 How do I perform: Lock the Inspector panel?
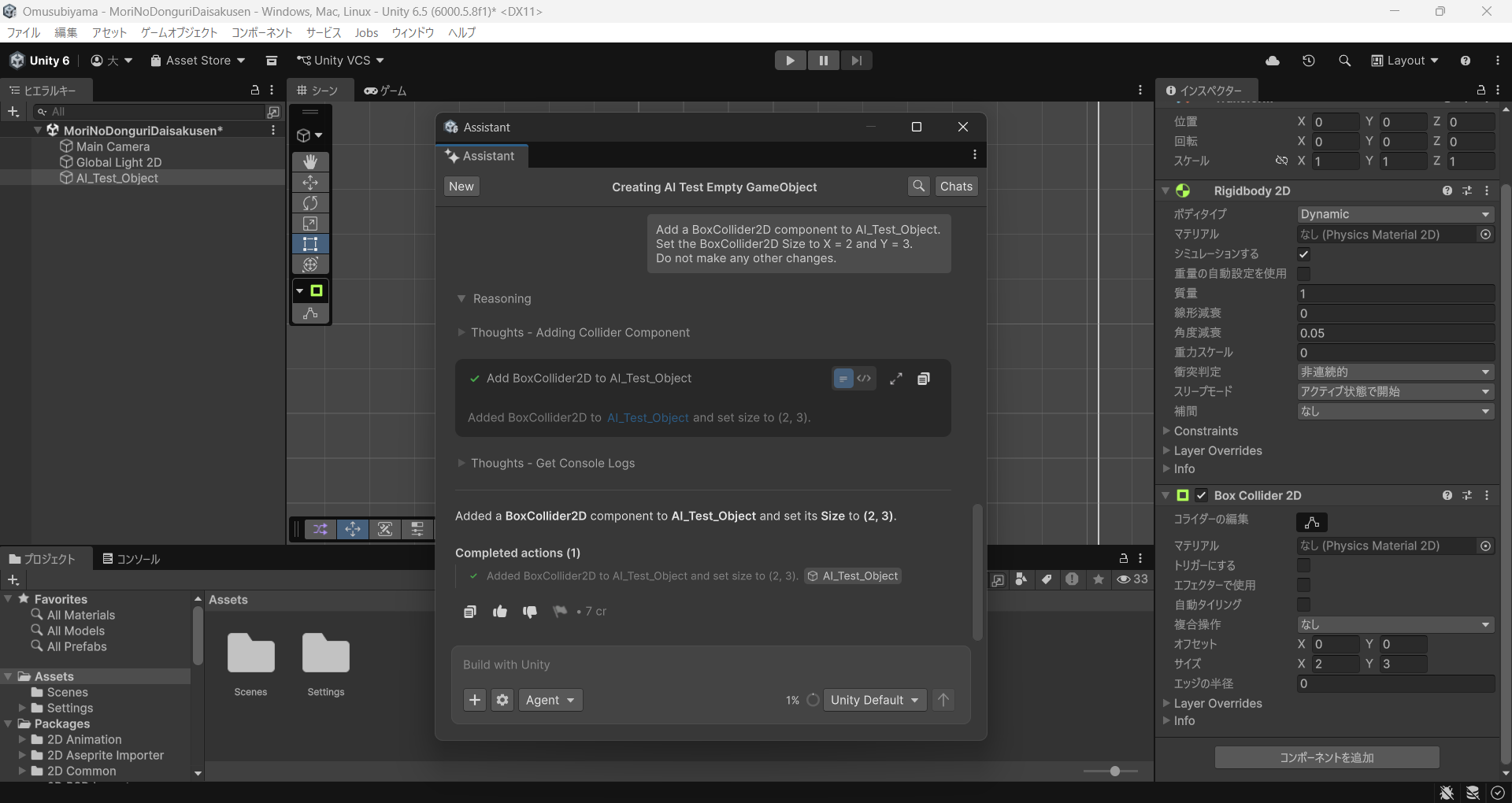pyautogui.click(x=1480, y=91)
